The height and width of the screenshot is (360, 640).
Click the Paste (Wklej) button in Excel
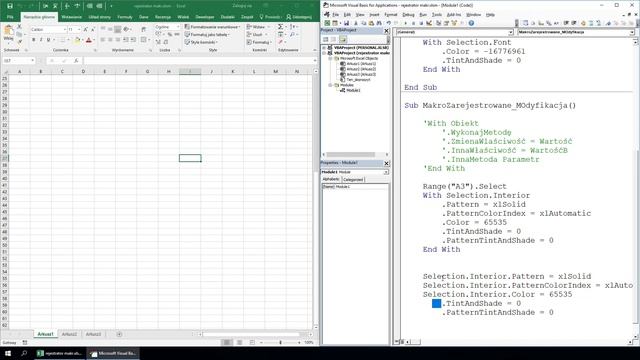click(8, 33)
